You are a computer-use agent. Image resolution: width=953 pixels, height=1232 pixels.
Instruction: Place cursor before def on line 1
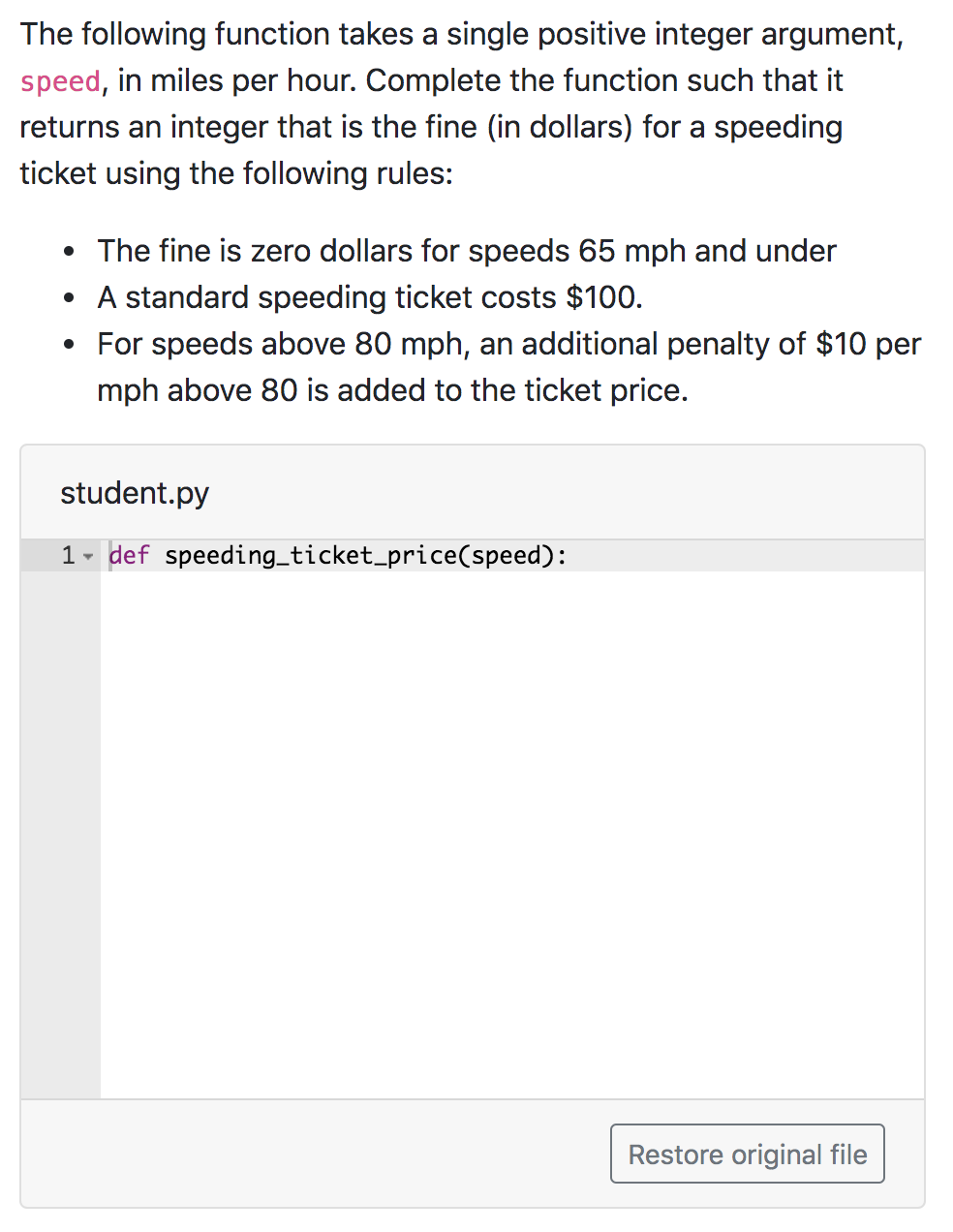tap(109, 555)
